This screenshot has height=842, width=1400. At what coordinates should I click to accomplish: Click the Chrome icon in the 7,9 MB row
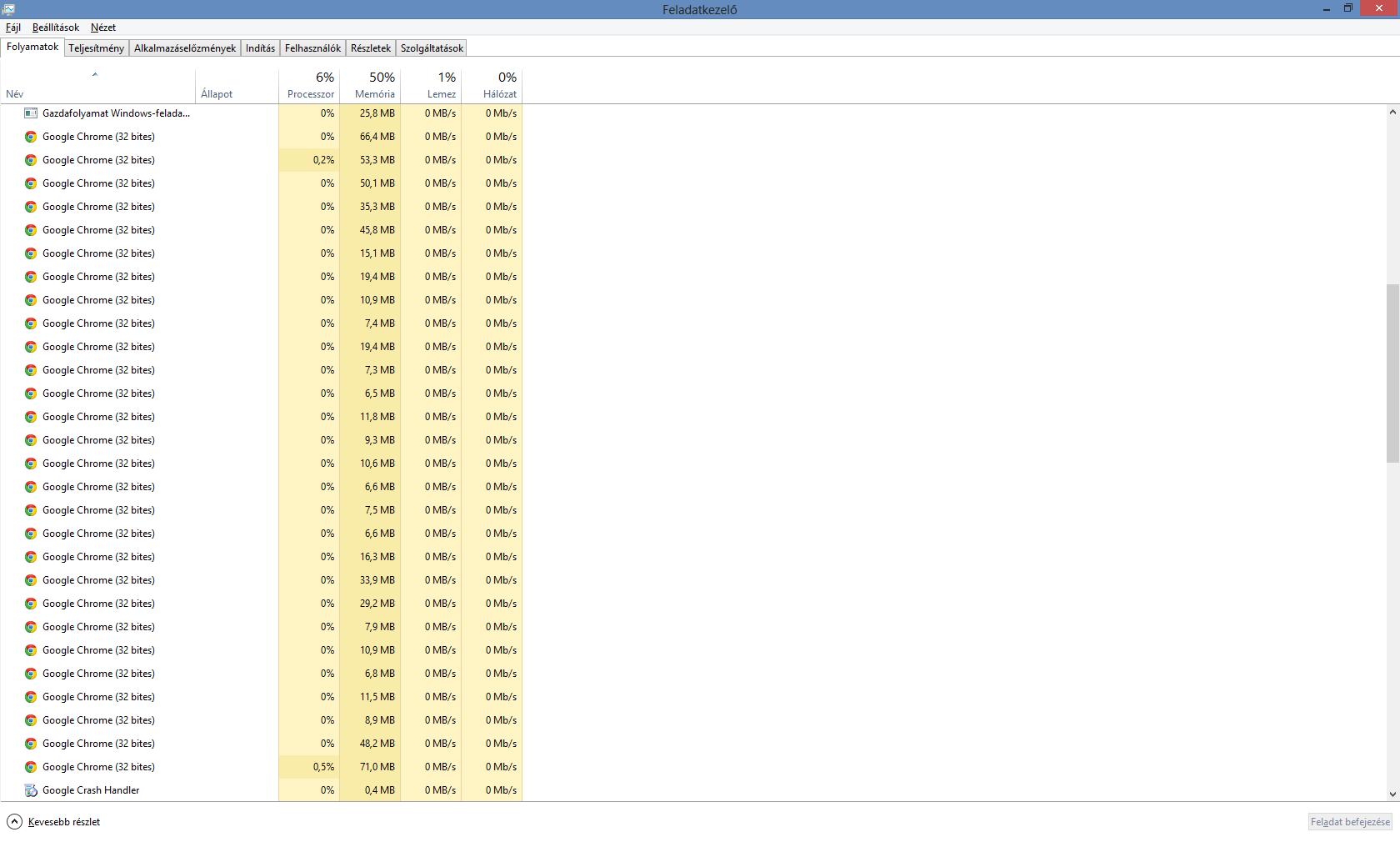click(31, 627)
